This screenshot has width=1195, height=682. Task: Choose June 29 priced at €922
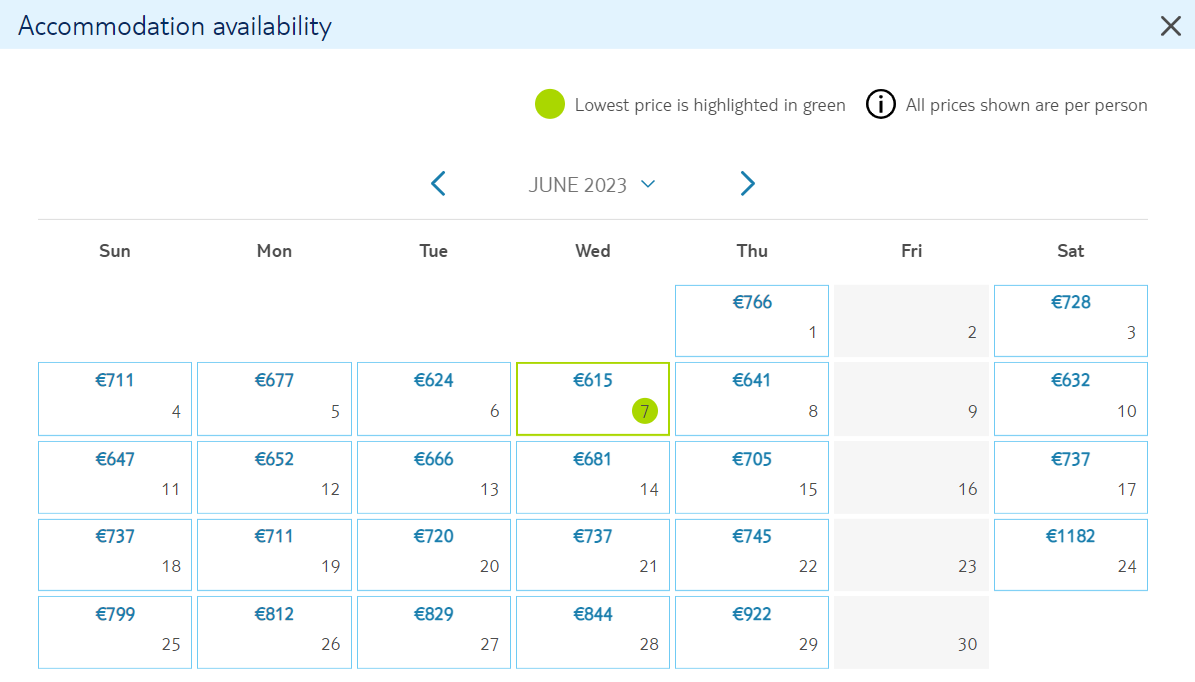[752, 632]
